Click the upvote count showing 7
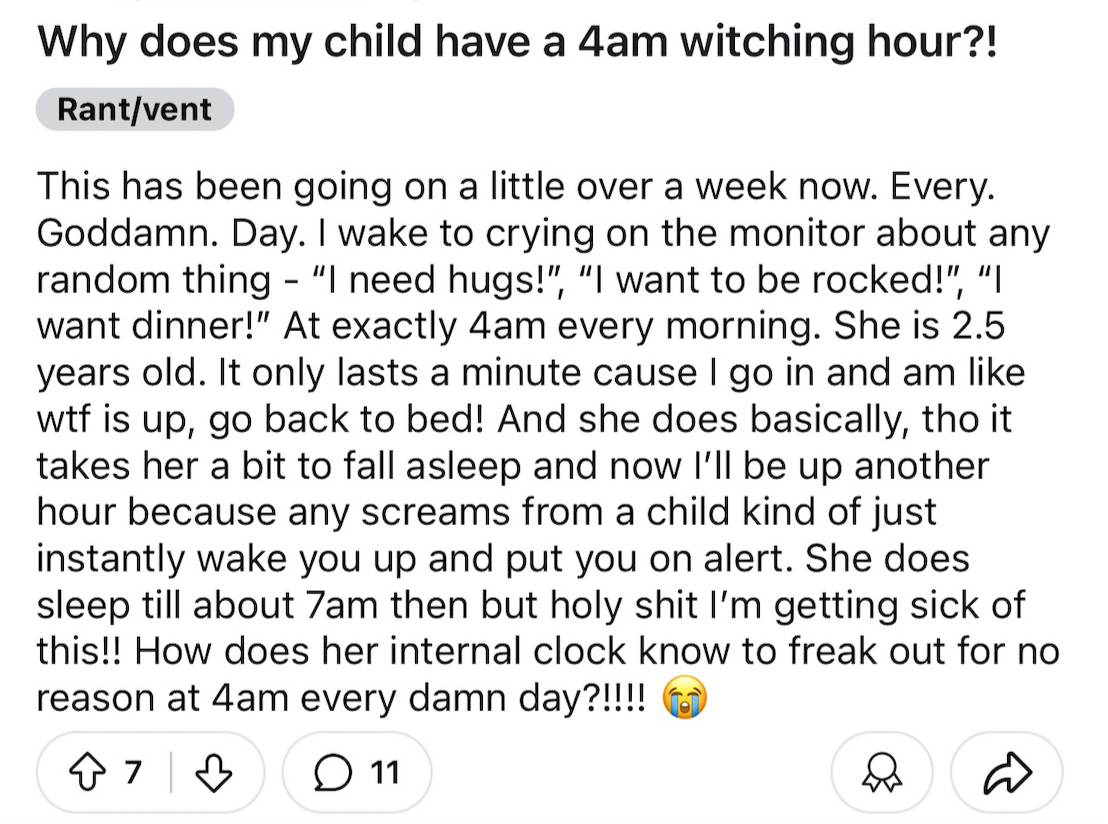The image size is (1108, 824). 133,772
